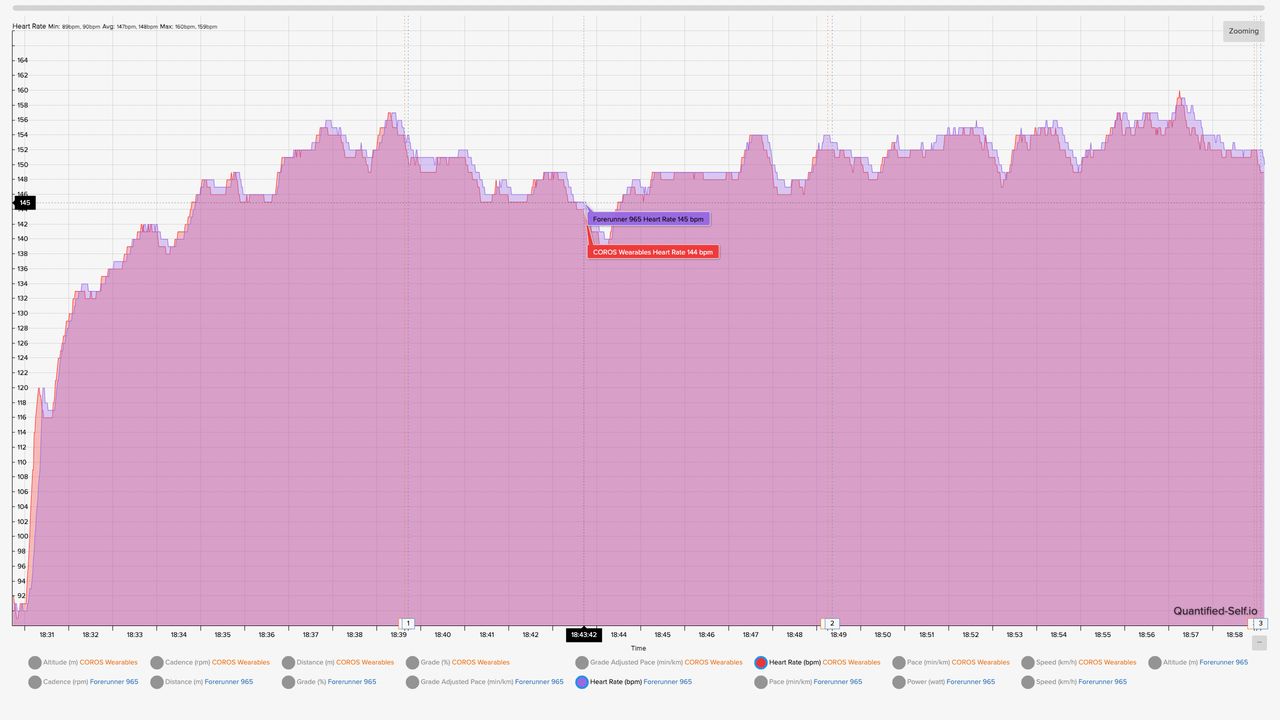Toggle Altitude (m) Forerunner 965 series
The image size is (1280, 720).
(x=1198, y=662)
